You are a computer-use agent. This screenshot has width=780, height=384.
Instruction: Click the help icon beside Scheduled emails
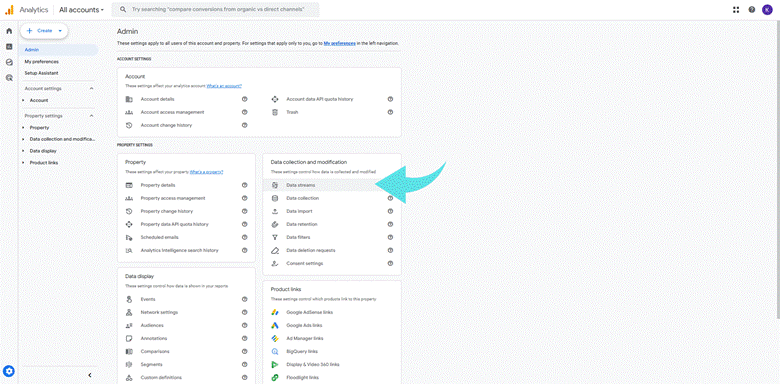[244, 237]
